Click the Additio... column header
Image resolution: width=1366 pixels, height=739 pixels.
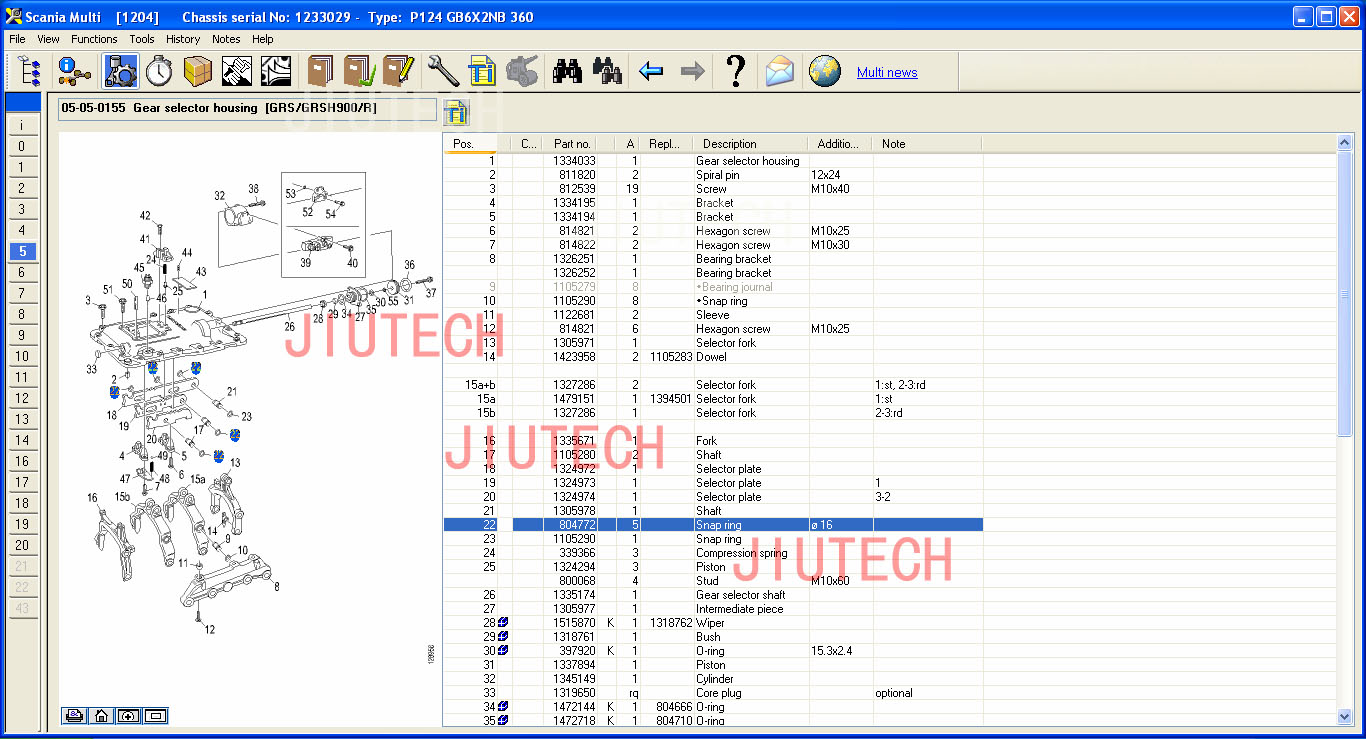click(840, 144)
